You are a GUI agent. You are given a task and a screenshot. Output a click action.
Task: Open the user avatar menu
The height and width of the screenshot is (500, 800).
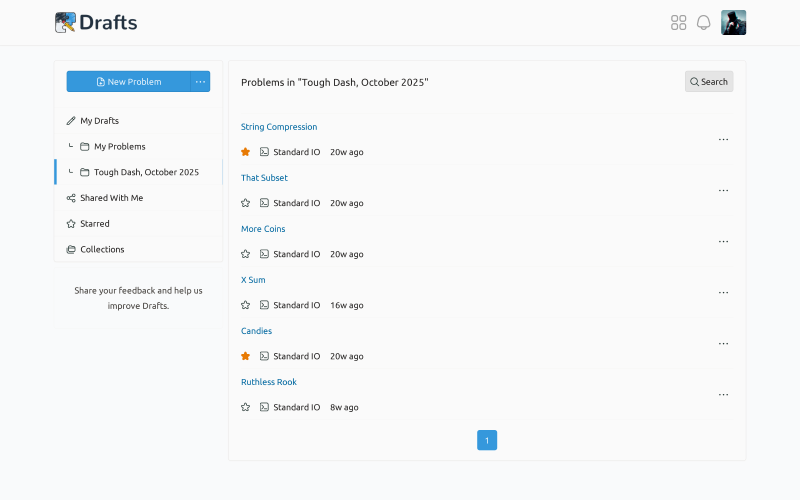click(x=733, y=22)
